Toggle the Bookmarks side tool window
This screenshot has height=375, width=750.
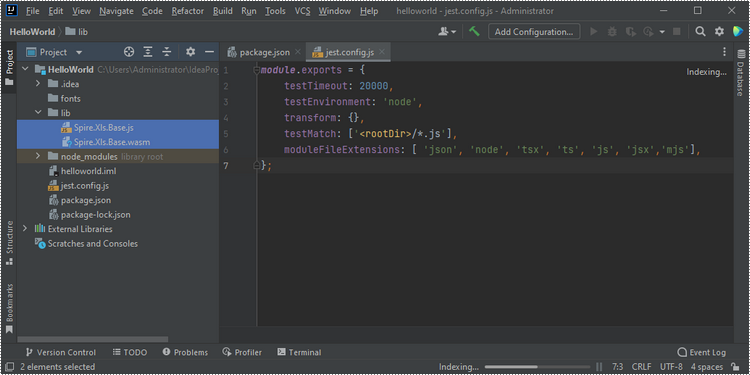point(9,309)
